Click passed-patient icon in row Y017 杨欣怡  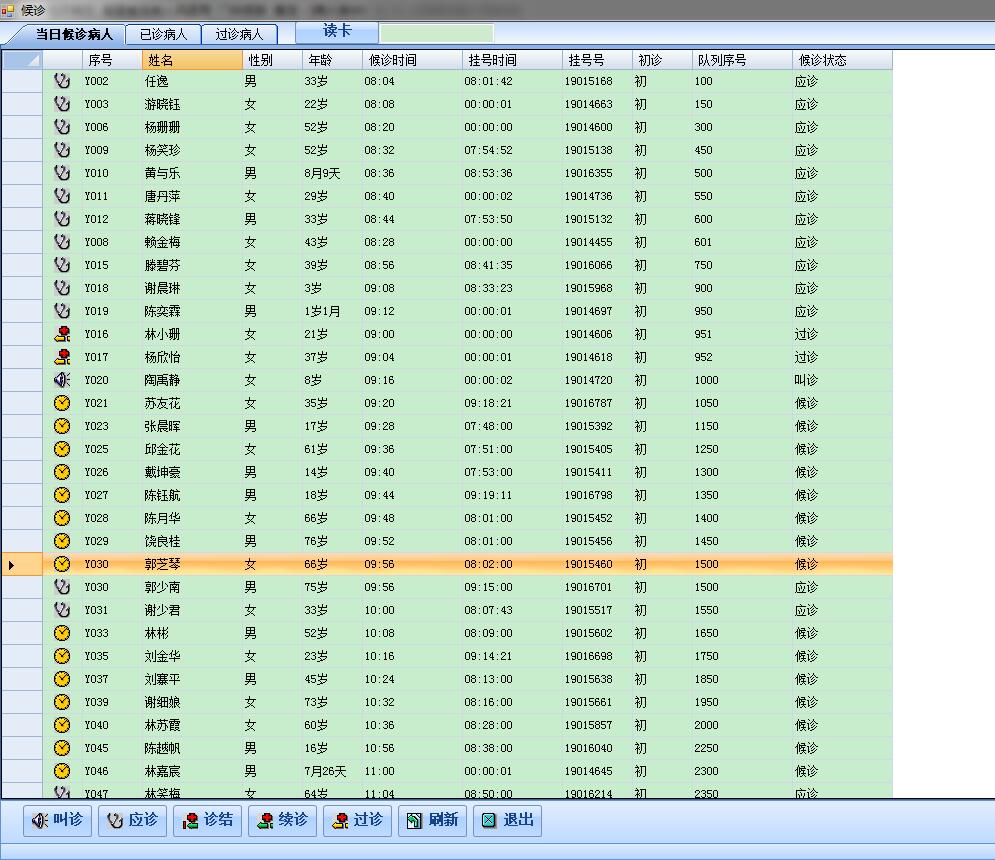[x=62, y=357]
